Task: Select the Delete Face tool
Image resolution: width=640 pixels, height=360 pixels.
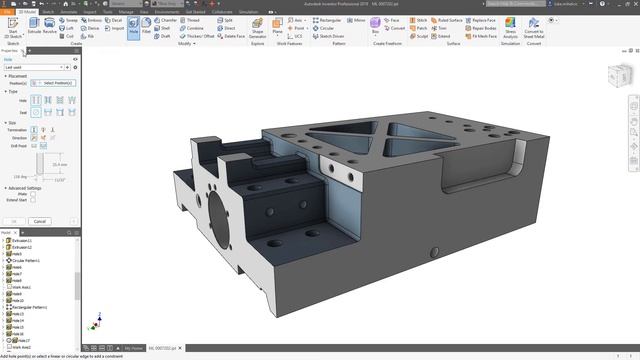Action: 231,36
